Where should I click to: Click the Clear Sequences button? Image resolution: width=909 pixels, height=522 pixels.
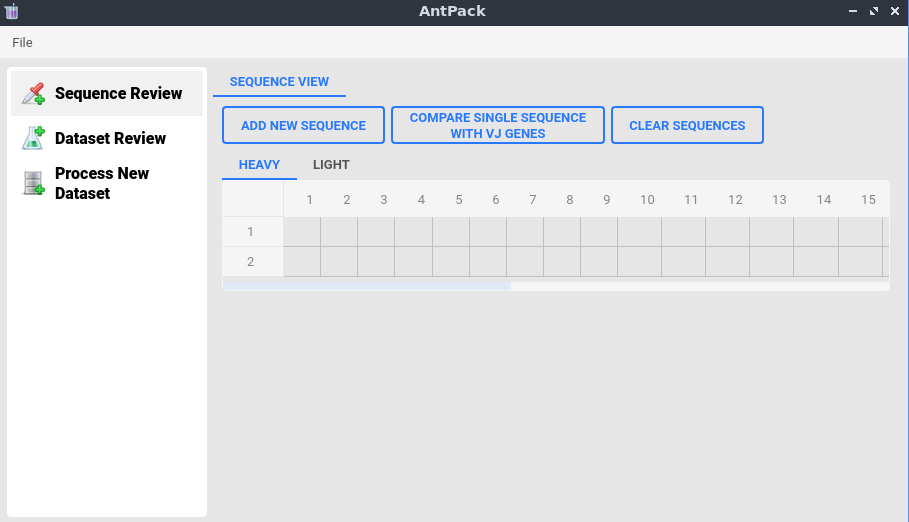[687, 125]
